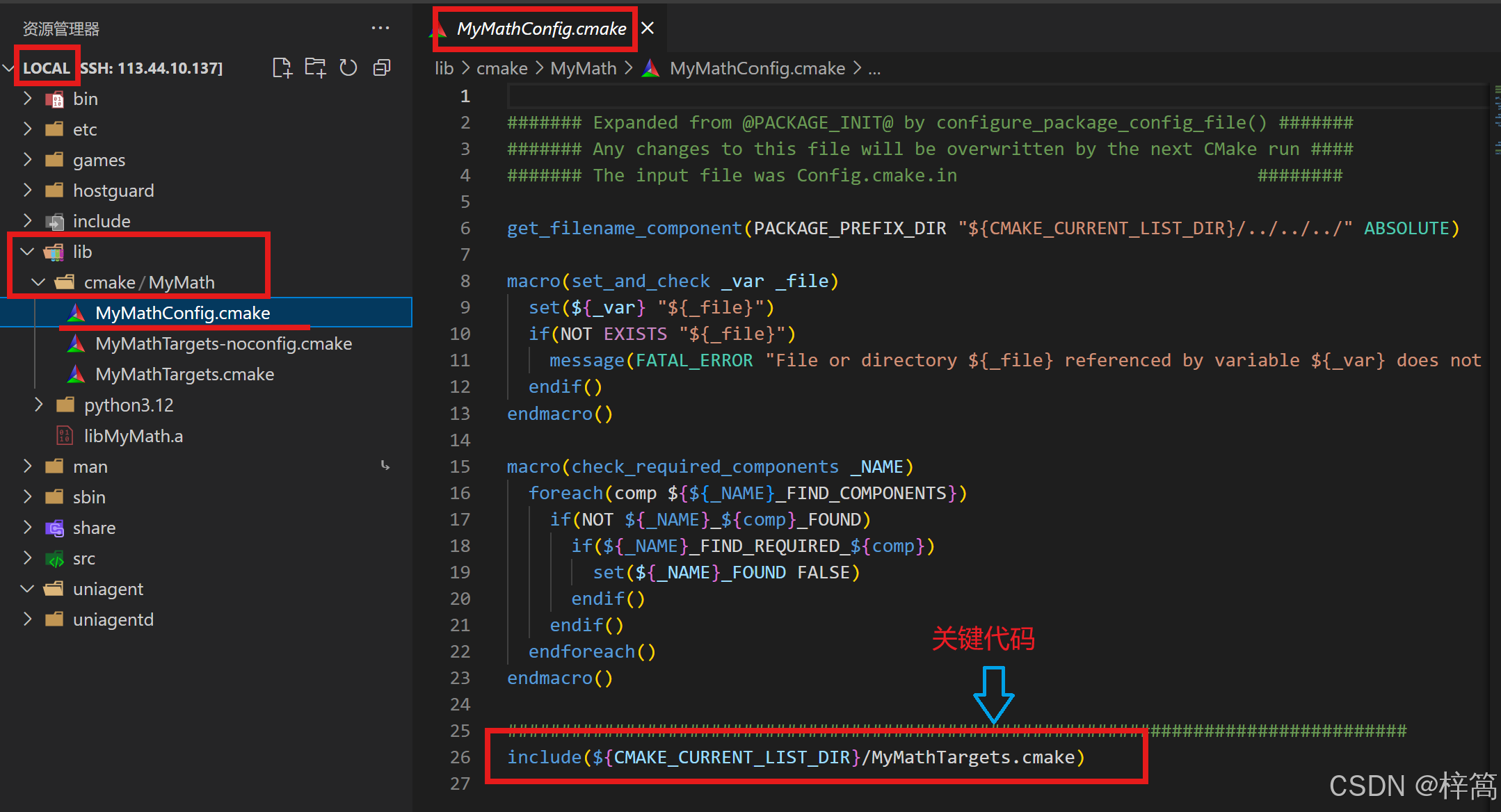Open MyMathTargets-noconfig.cmake from the file tree

pyautogui.click(x=223, y=343)
